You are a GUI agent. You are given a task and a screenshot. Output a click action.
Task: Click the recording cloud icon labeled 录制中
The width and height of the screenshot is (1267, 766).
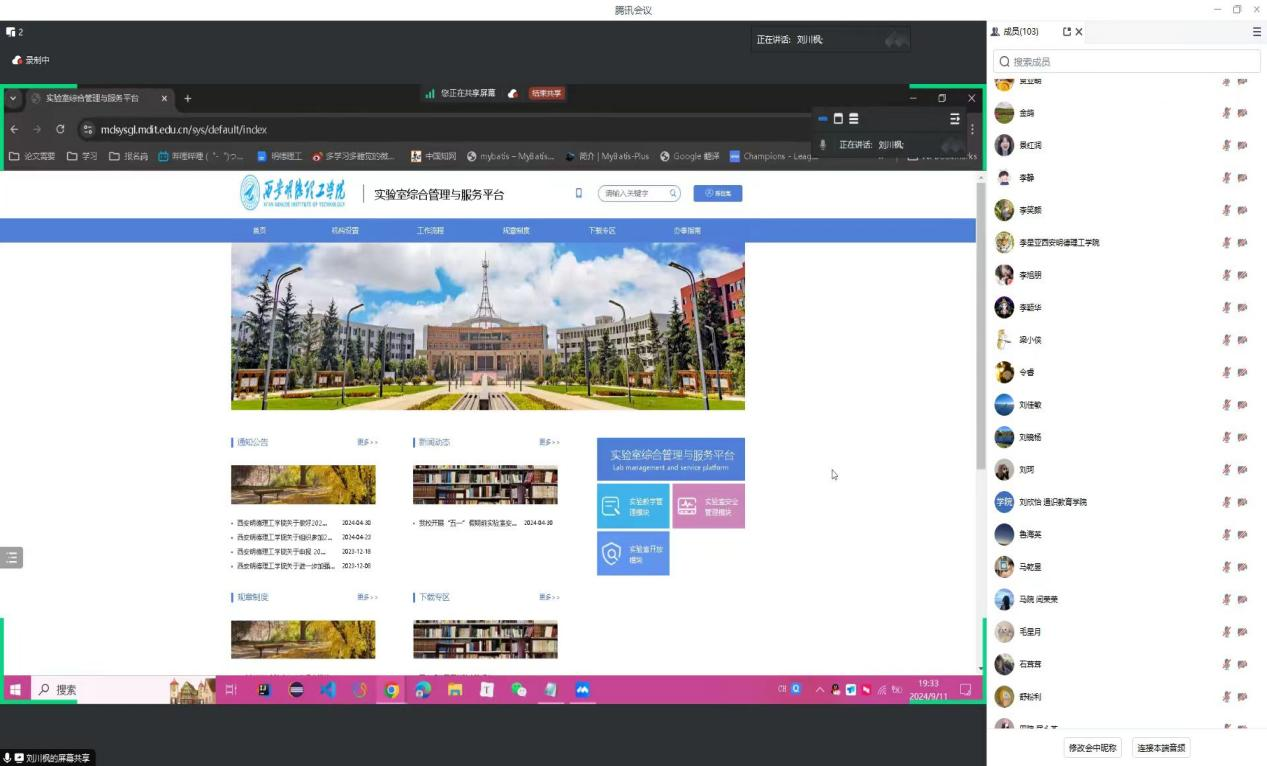17,60
